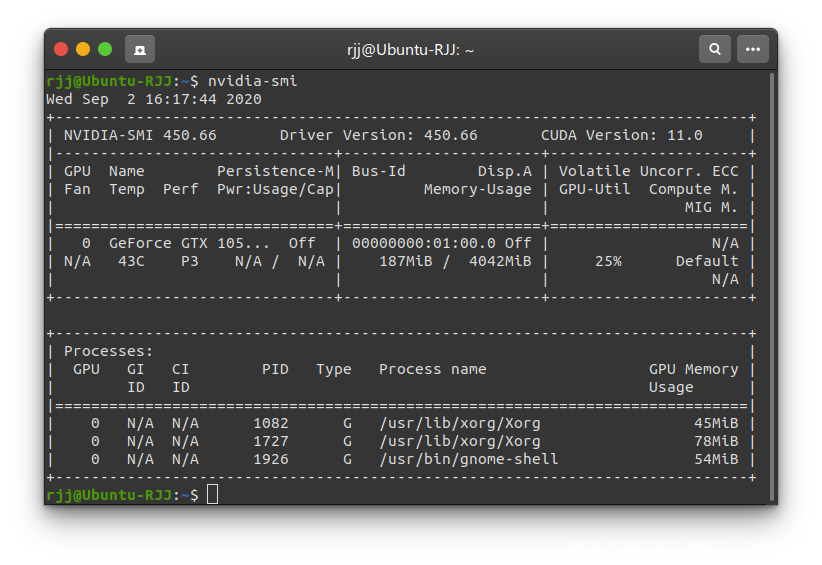
Task: Click the typed nvidia-smi command
Action: (253, 81)
